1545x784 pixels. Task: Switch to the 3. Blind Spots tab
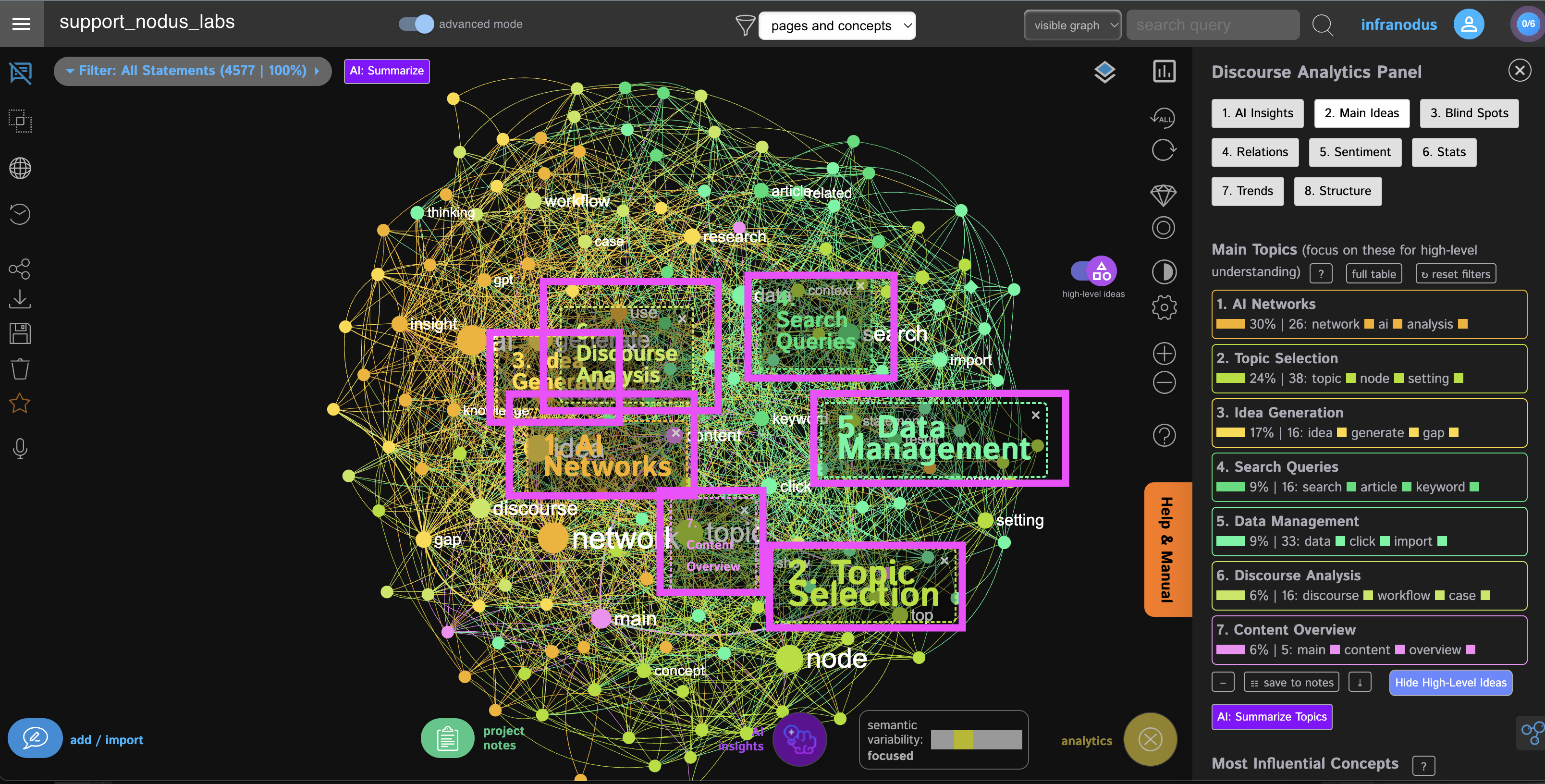(1469, 113)
